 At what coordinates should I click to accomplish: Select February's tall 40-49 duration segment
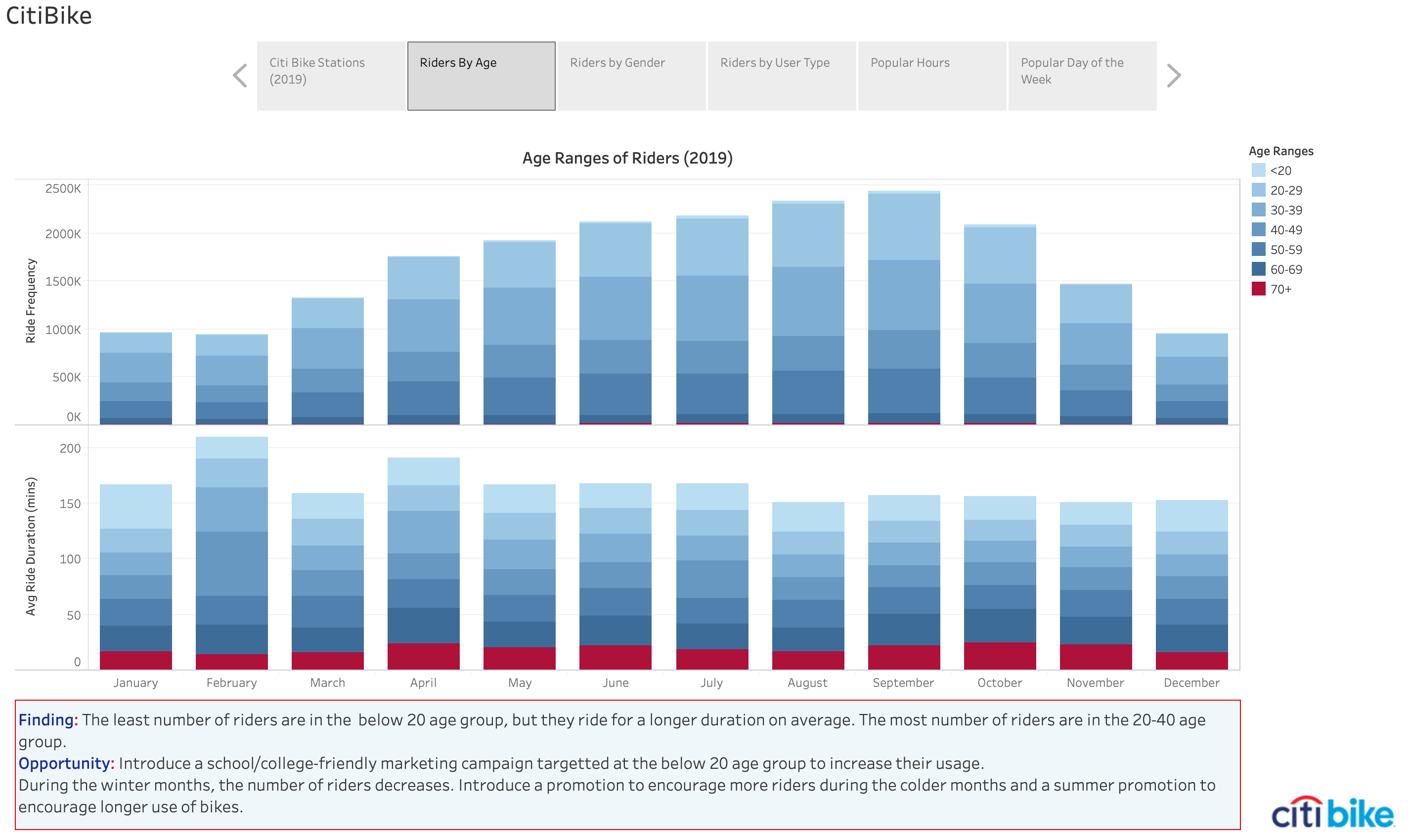(x=231, y=564)
